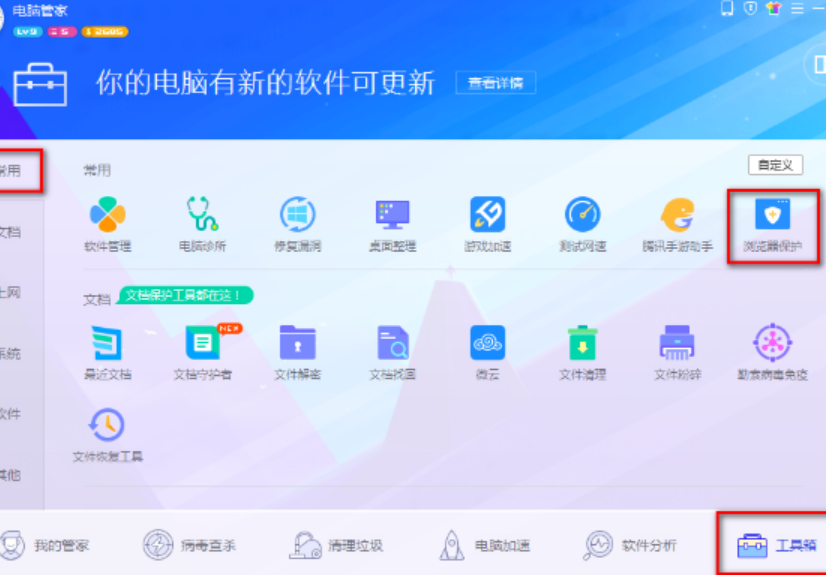826x575 pixels.
Task: Select the 系统 category in sidebar
Action: [x=11, y=353]
